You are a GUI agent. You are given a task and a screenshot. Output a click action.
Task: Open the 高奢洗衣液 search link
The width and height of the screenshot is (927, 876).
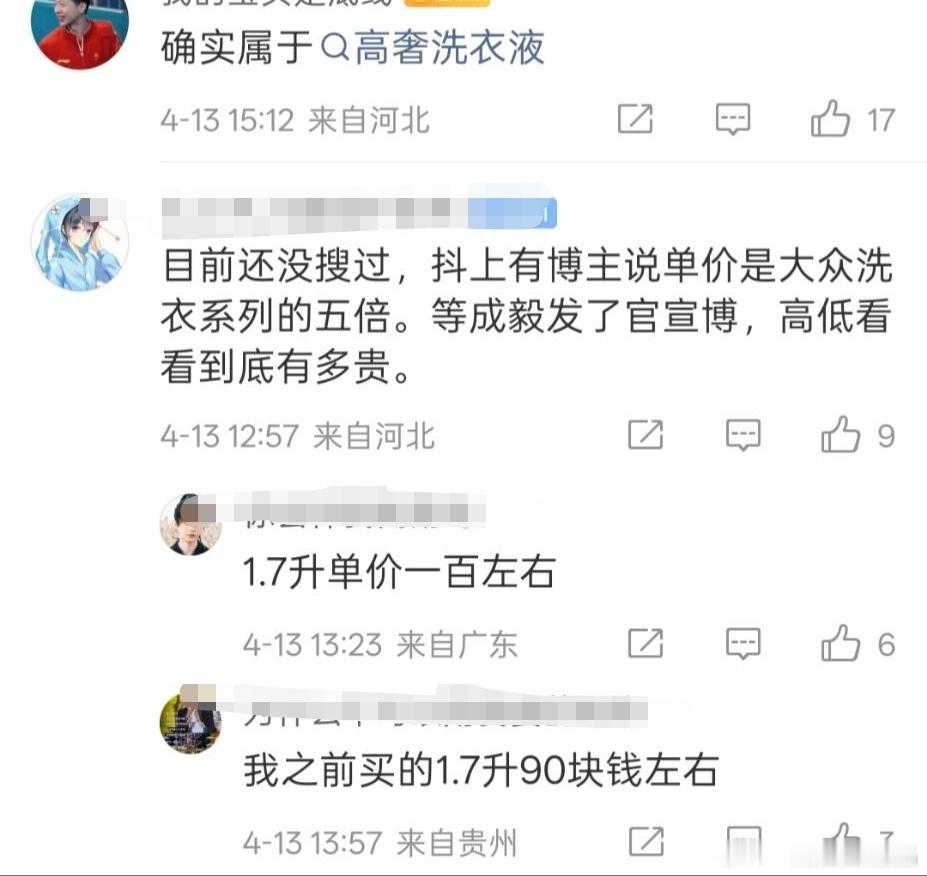click(x=449, y=48)
